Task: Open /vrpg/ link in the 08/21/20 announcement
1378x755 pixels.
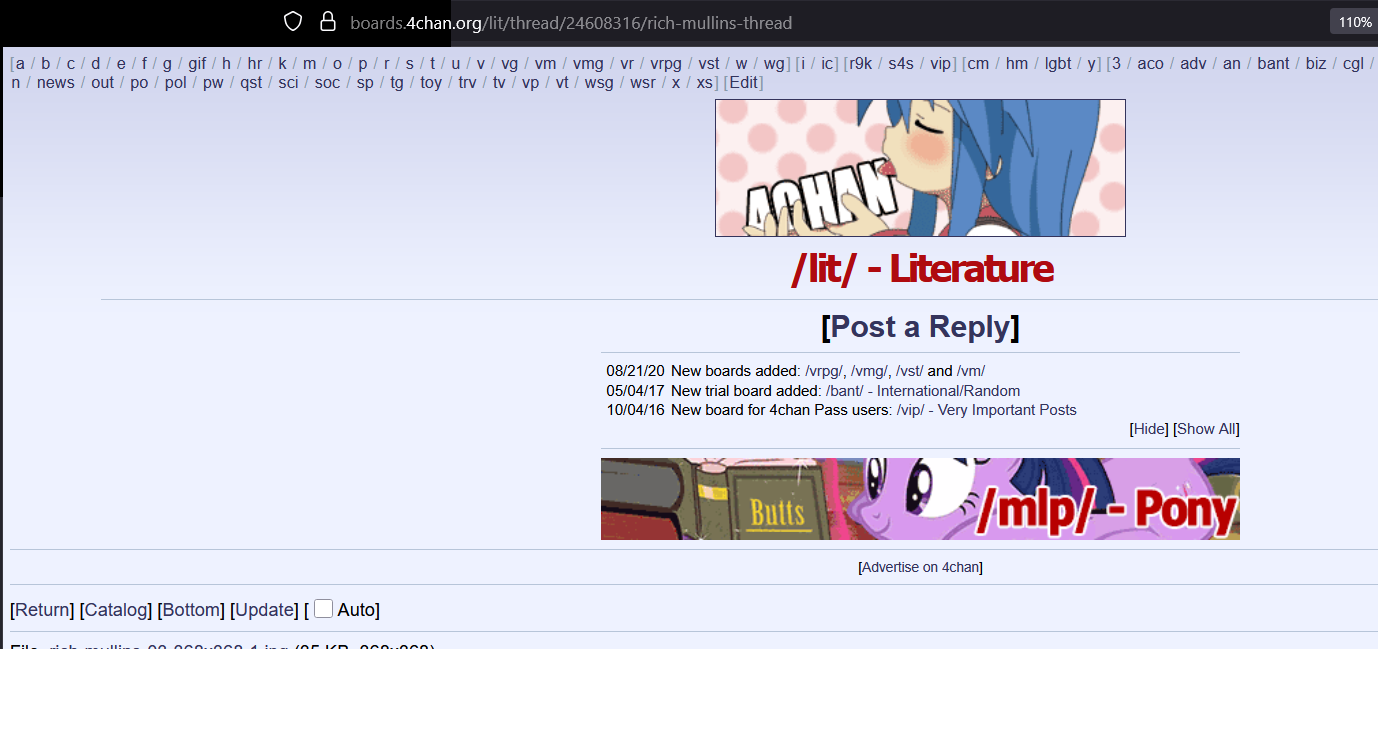Action: click(x=824, y=371)
